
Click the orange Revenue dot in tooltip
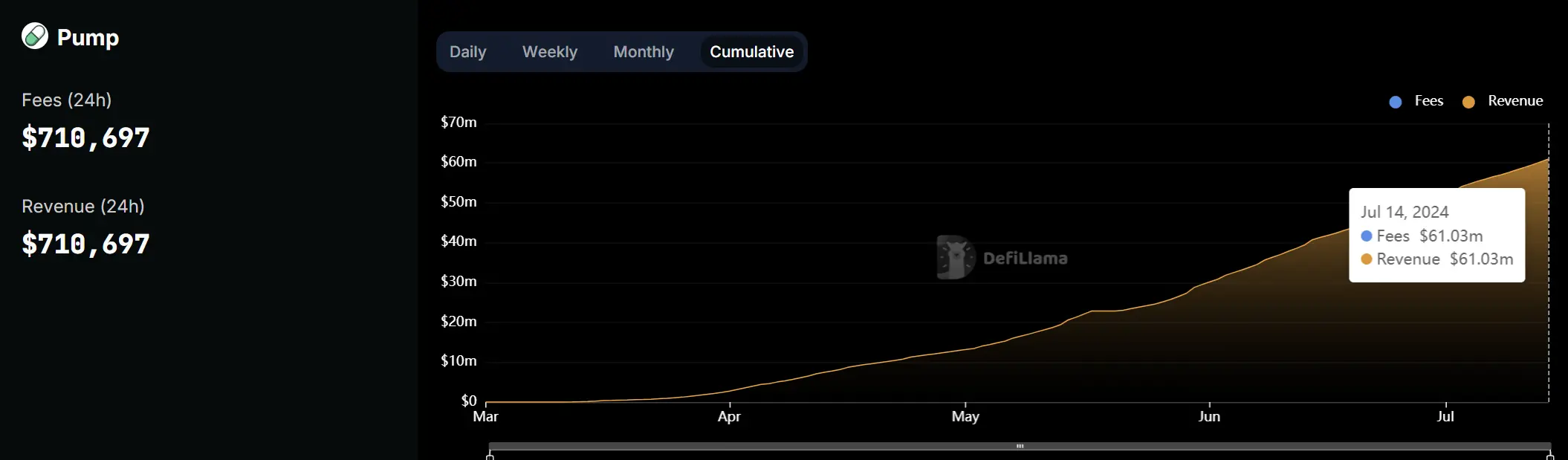[1366, 259]
